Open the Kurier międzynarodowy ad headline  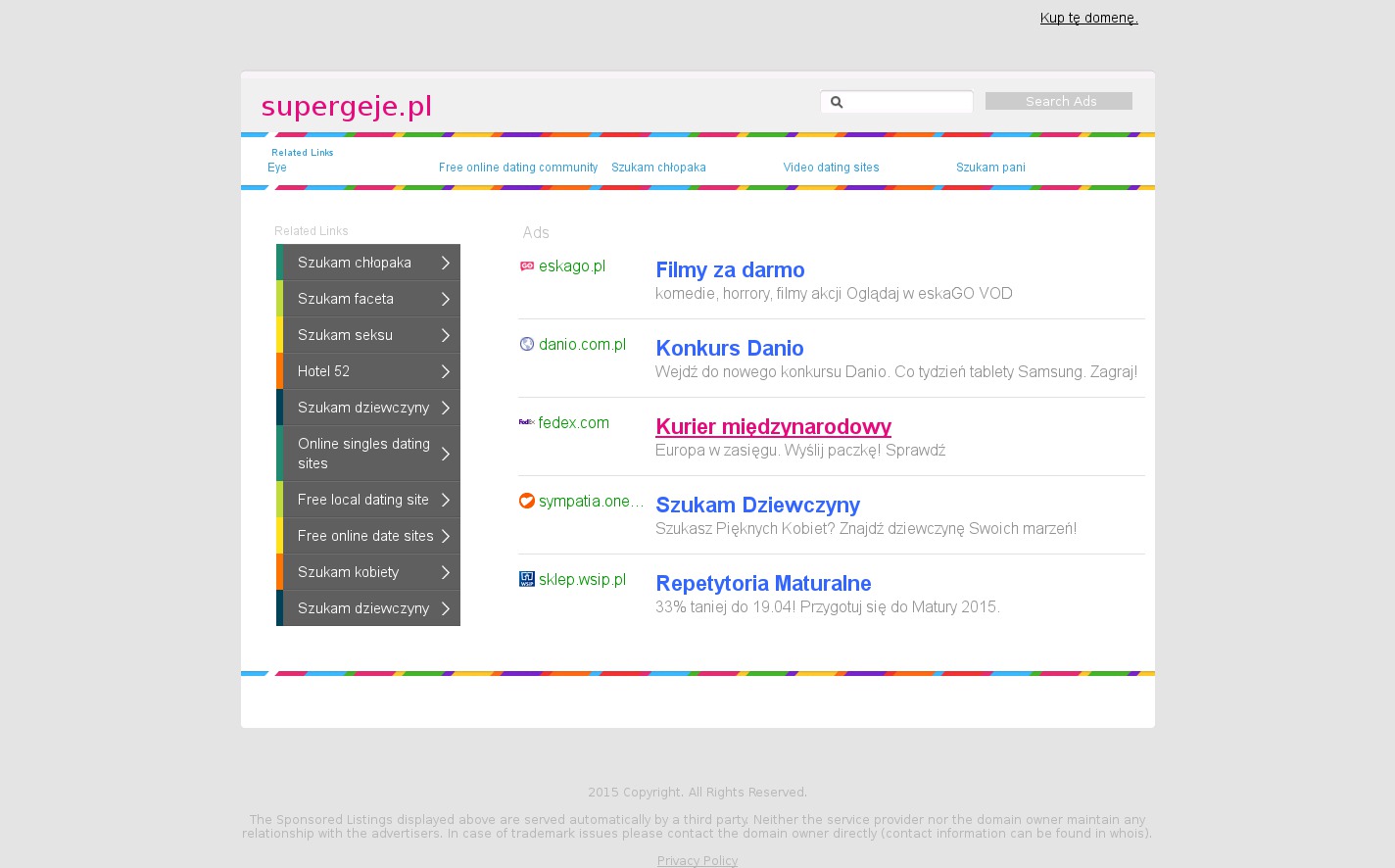(x=773, y=426)
